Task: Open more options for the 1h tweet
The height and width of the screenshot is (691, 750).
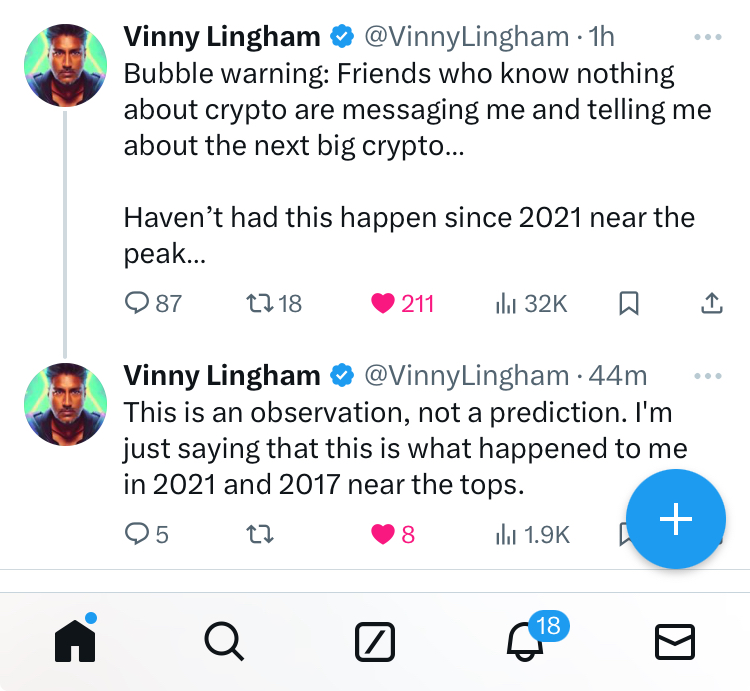Action: pos(707,38)
